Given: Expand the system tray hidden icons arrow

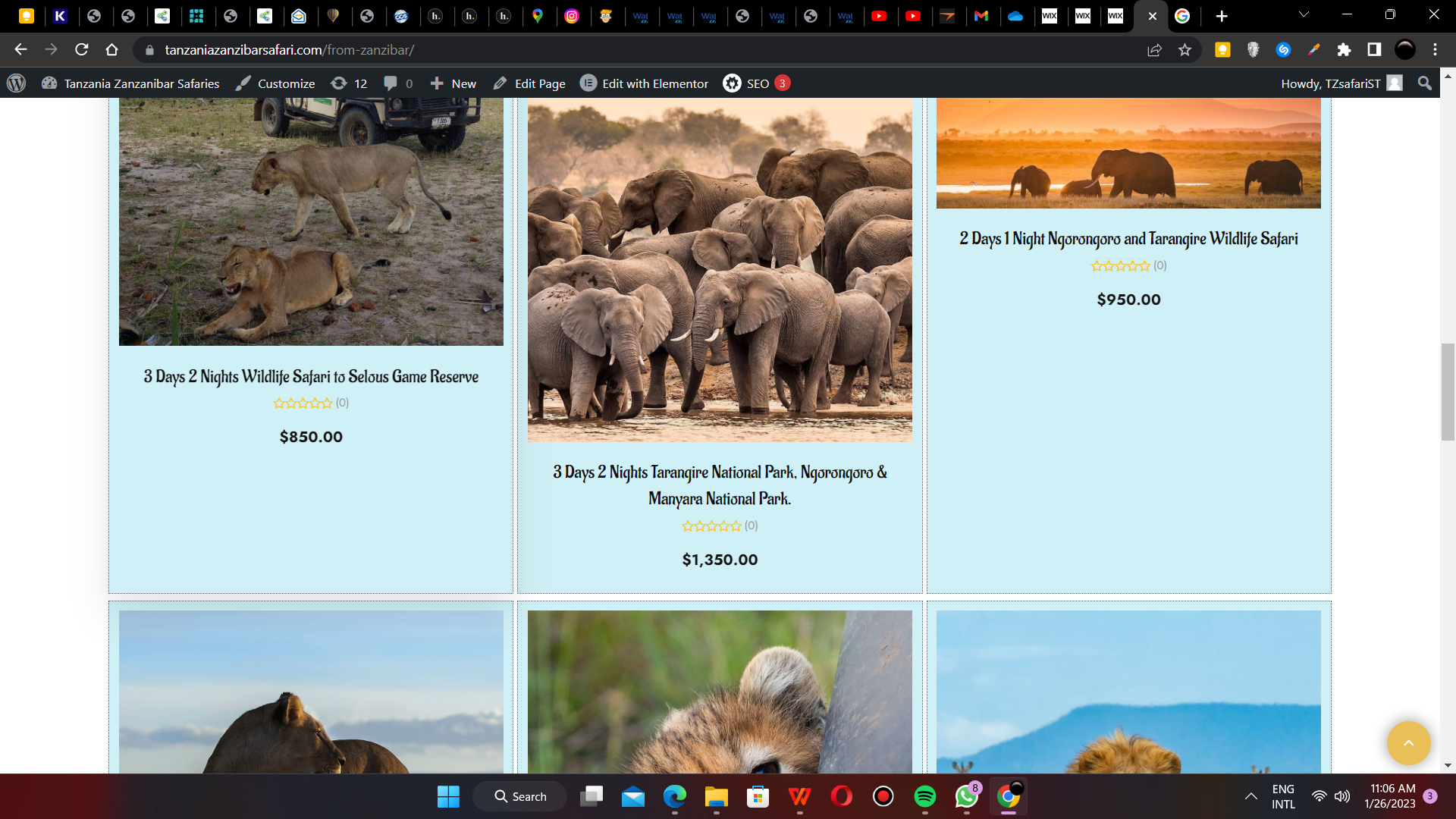Looking at the screenshot, I should pyautogui.click(x=1250, y=796).
